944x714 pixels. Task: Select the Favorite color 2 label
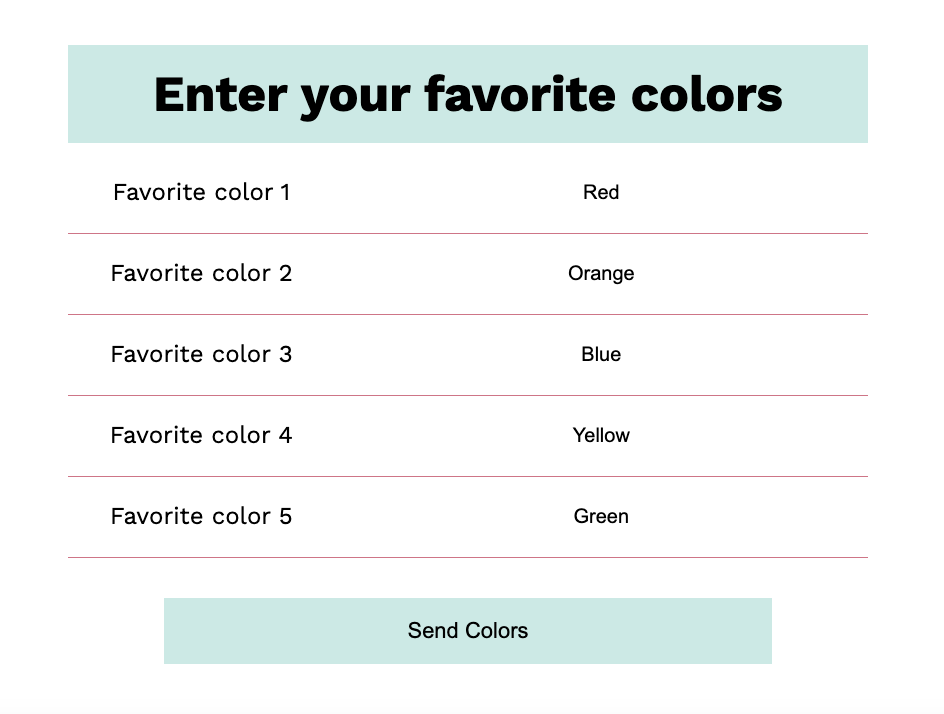(201, 273)
